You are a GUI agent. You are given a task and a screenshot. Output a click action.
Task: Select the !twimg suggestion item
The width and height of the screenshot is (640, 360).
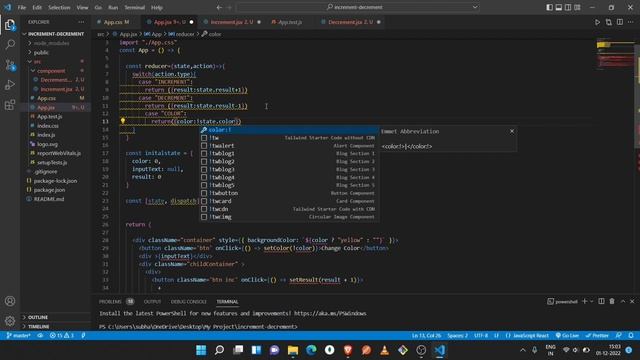[x=289, y=217]
